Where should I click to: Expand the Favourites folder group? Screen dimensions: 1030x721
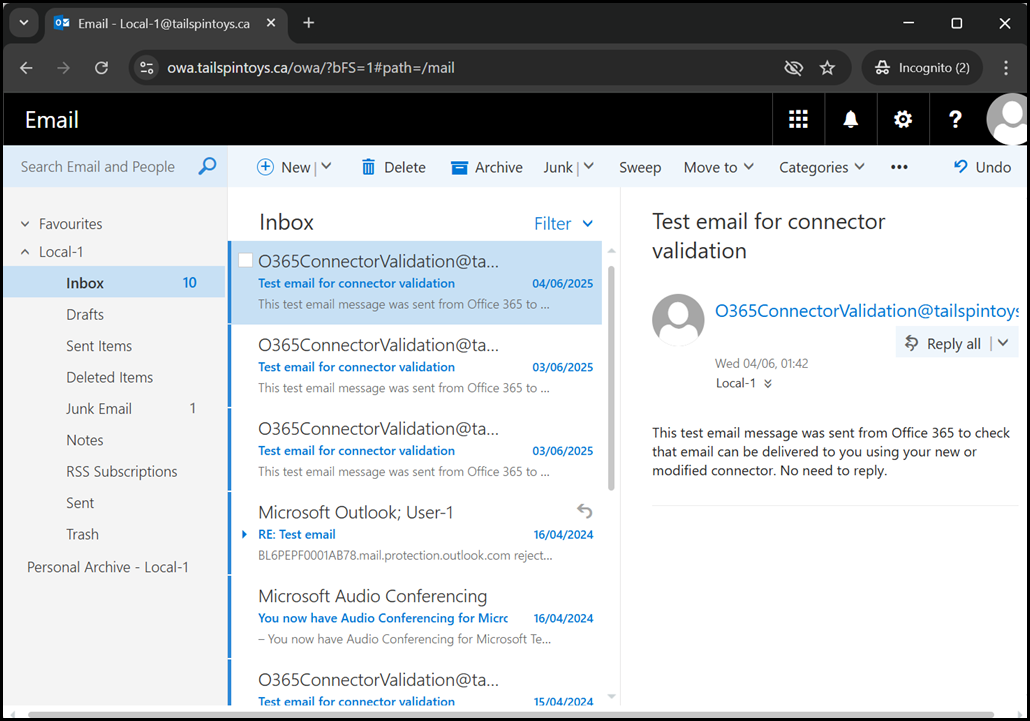click(x=25, y=224)
